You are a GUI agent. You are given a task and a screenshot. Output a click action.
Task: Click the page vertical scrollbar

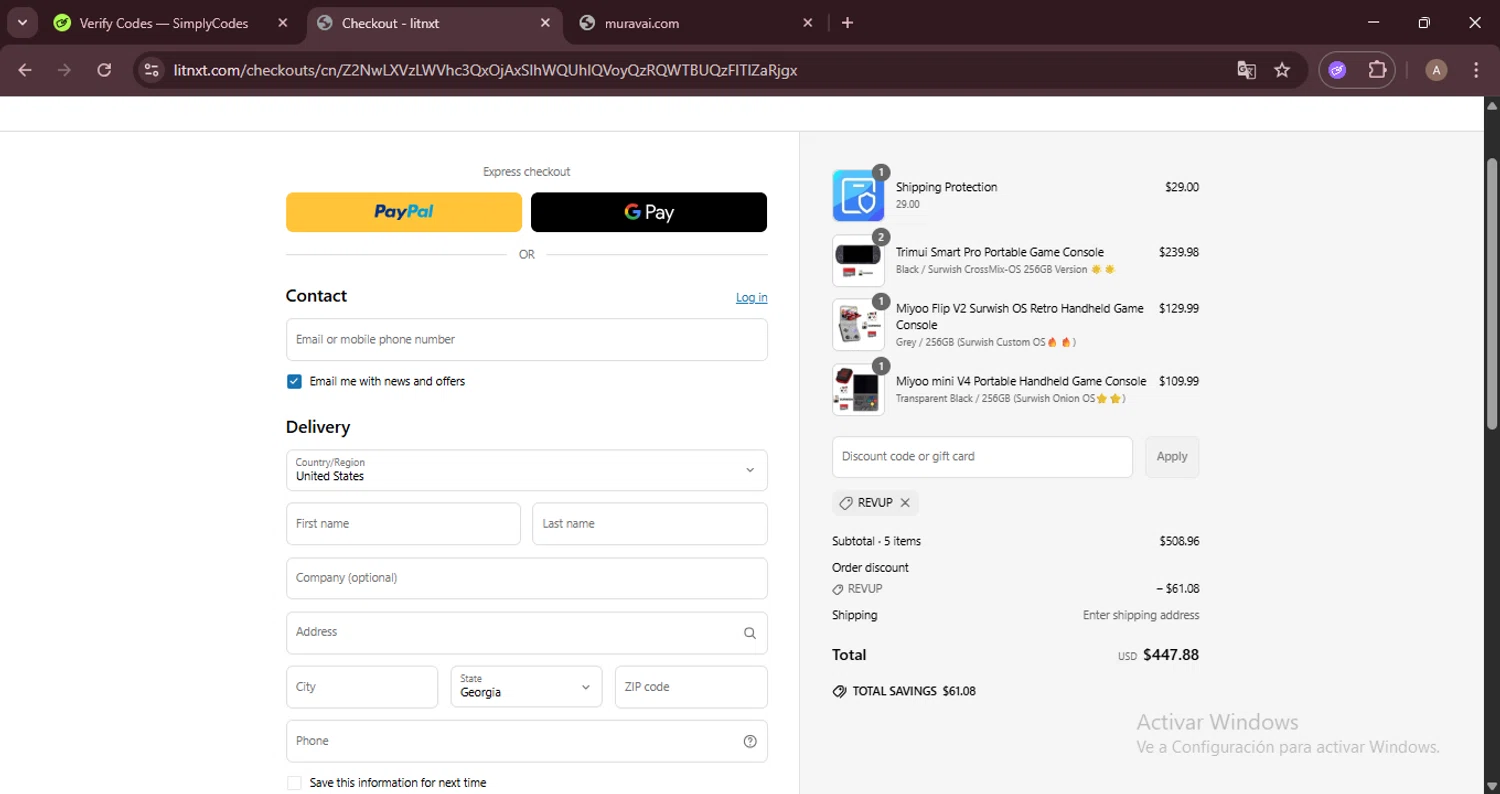tap(1492, 295)
